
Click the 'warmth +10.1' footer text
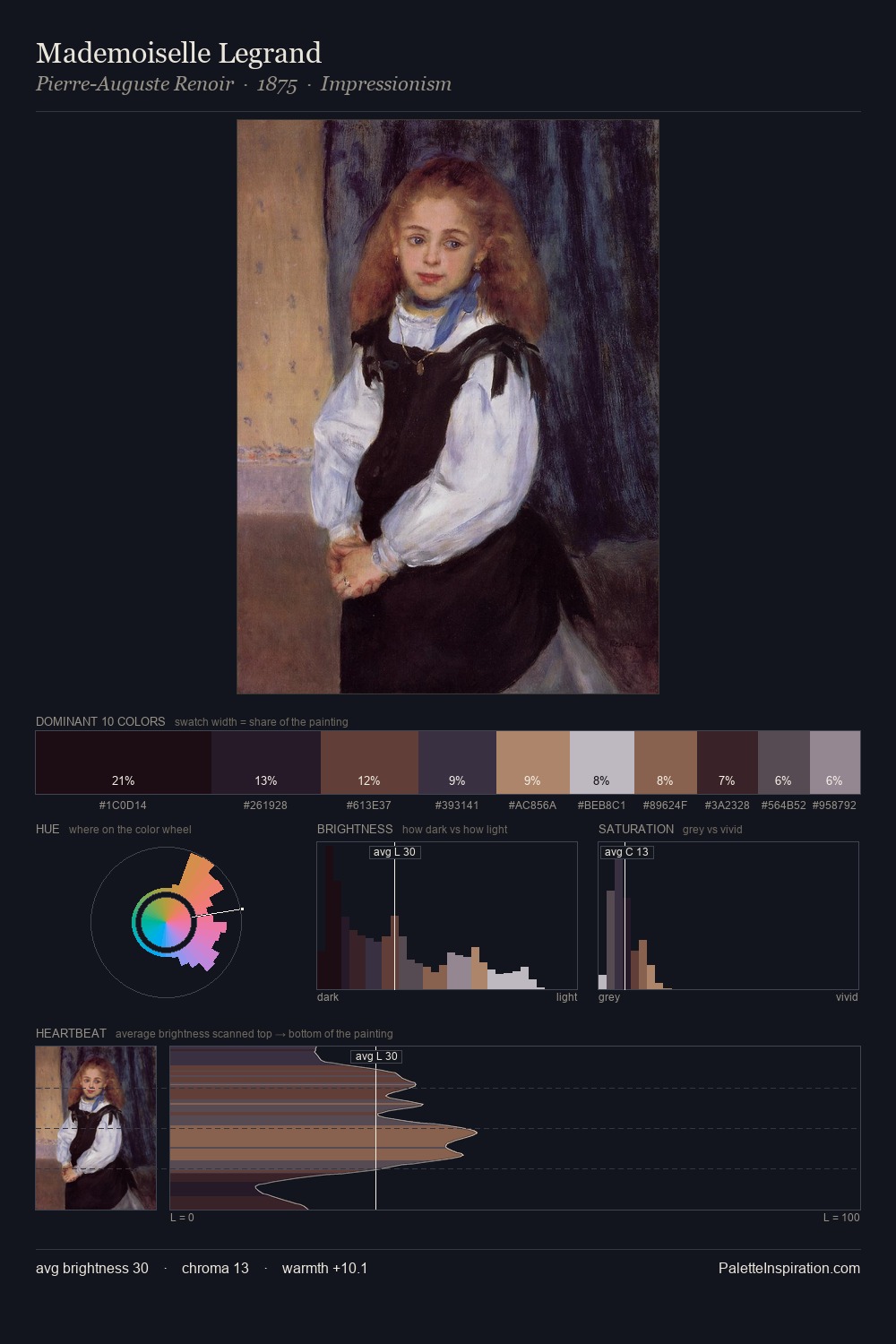coord(324,1268)
